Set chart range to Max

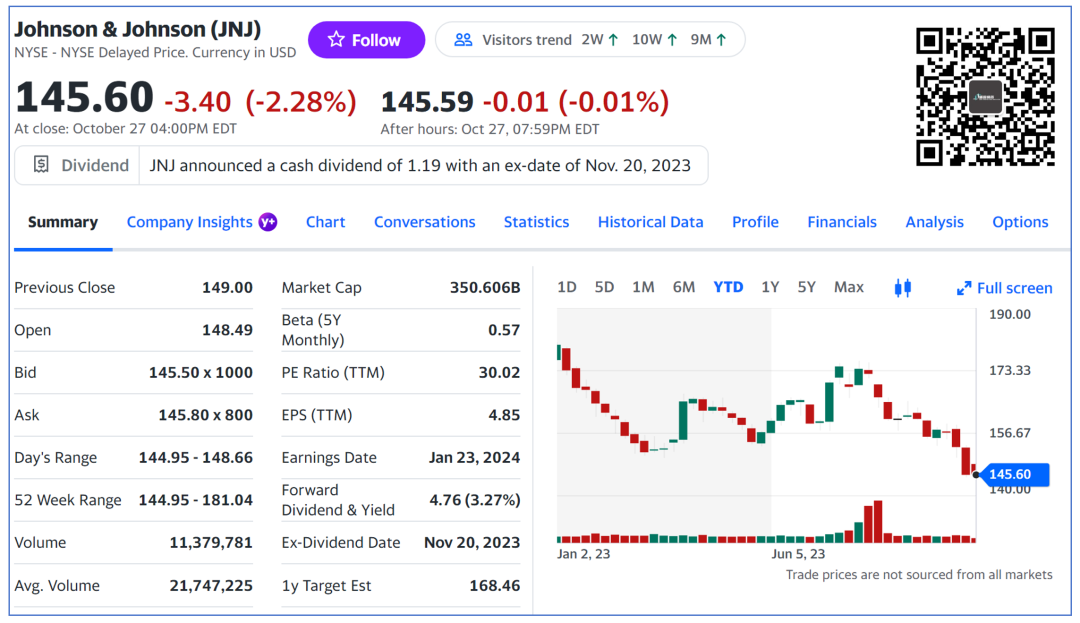849,287
